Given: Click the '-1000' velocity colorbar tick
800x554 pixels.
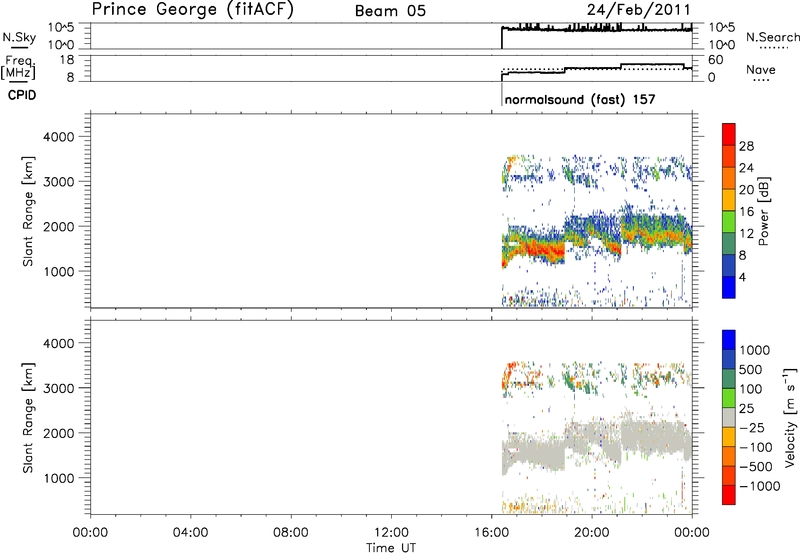Looking at the screenshot, I should point(760,486).
